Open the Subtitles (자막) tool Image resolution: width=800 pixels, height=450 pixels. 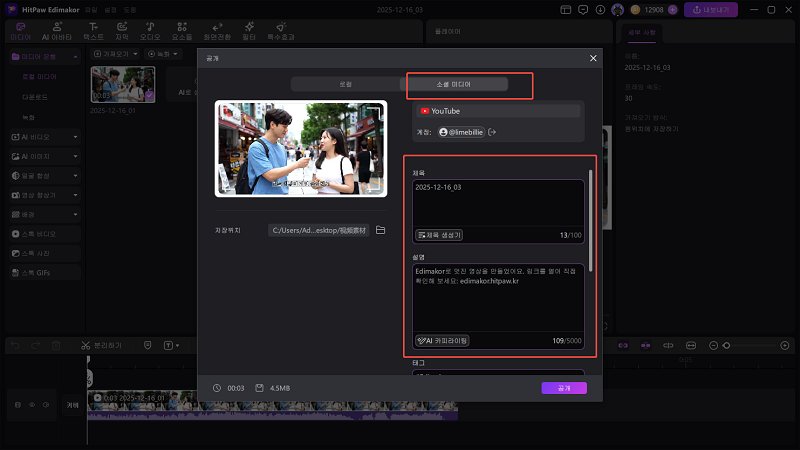[121, 32]
